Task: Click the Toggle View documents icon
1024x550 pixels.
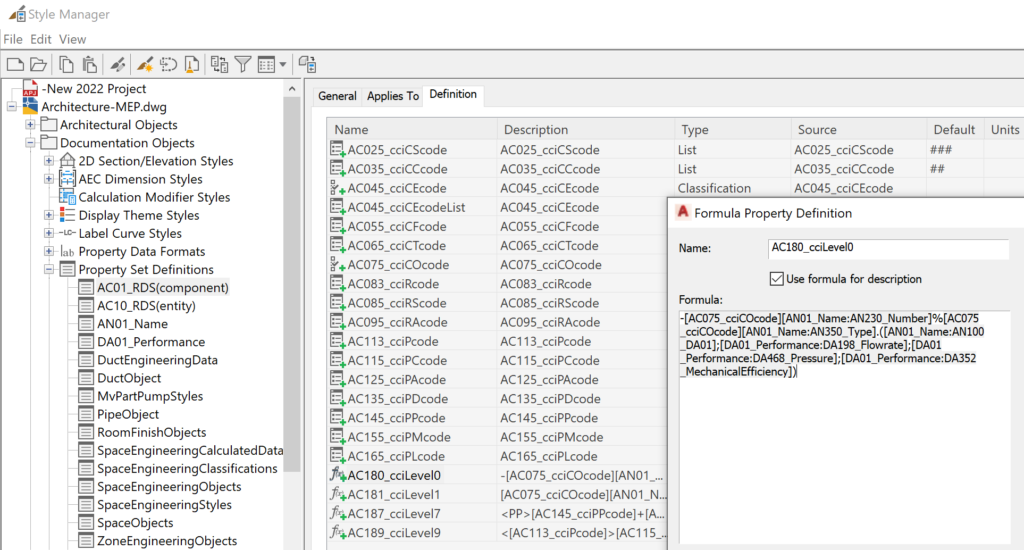Action: 219,64
